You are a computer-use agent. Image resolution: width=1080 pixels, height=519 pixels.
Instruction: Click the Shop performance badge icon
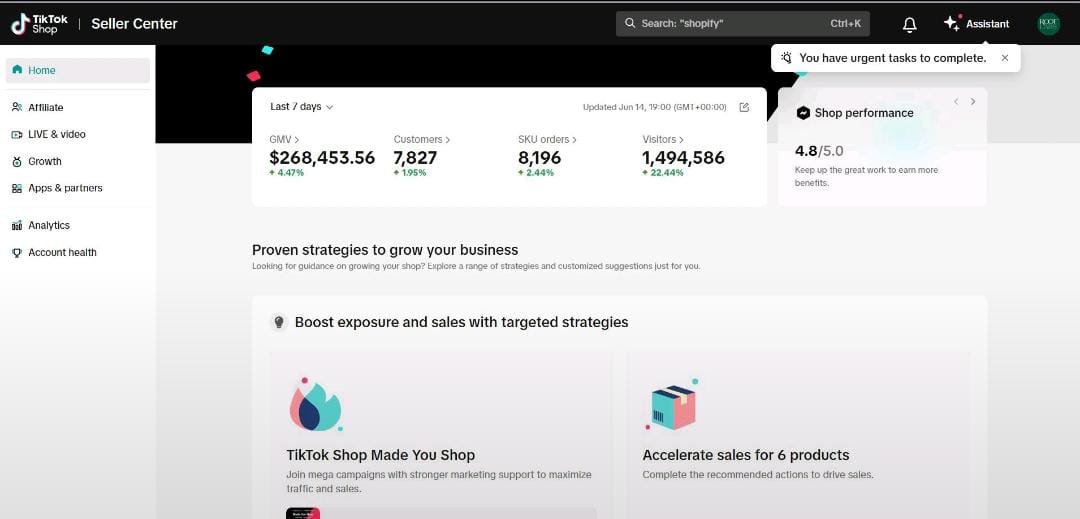click(x=802, y=113)
